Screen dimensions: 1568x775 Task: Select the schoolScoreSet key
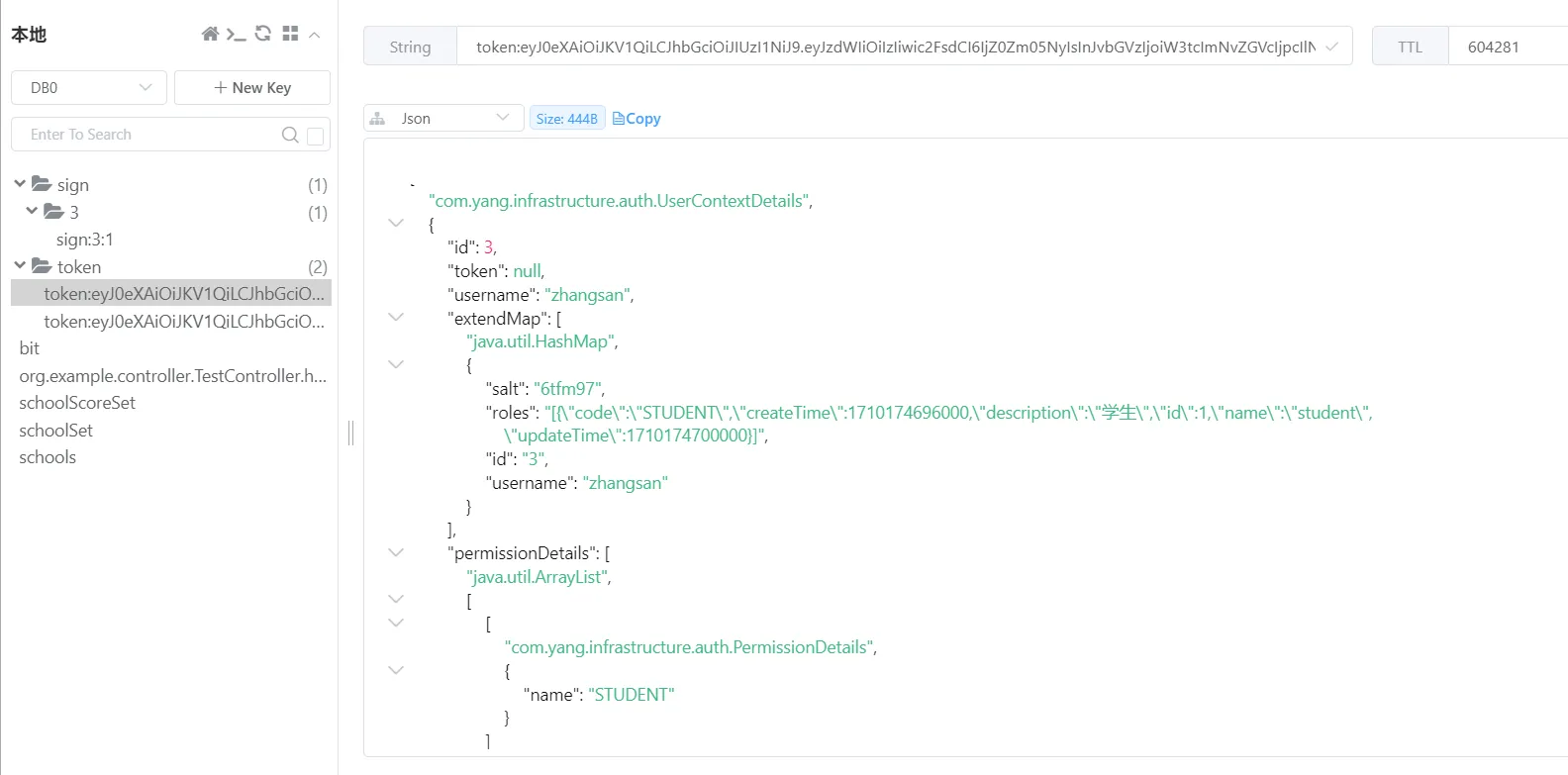pyautogui.click(x=77, y=403)
